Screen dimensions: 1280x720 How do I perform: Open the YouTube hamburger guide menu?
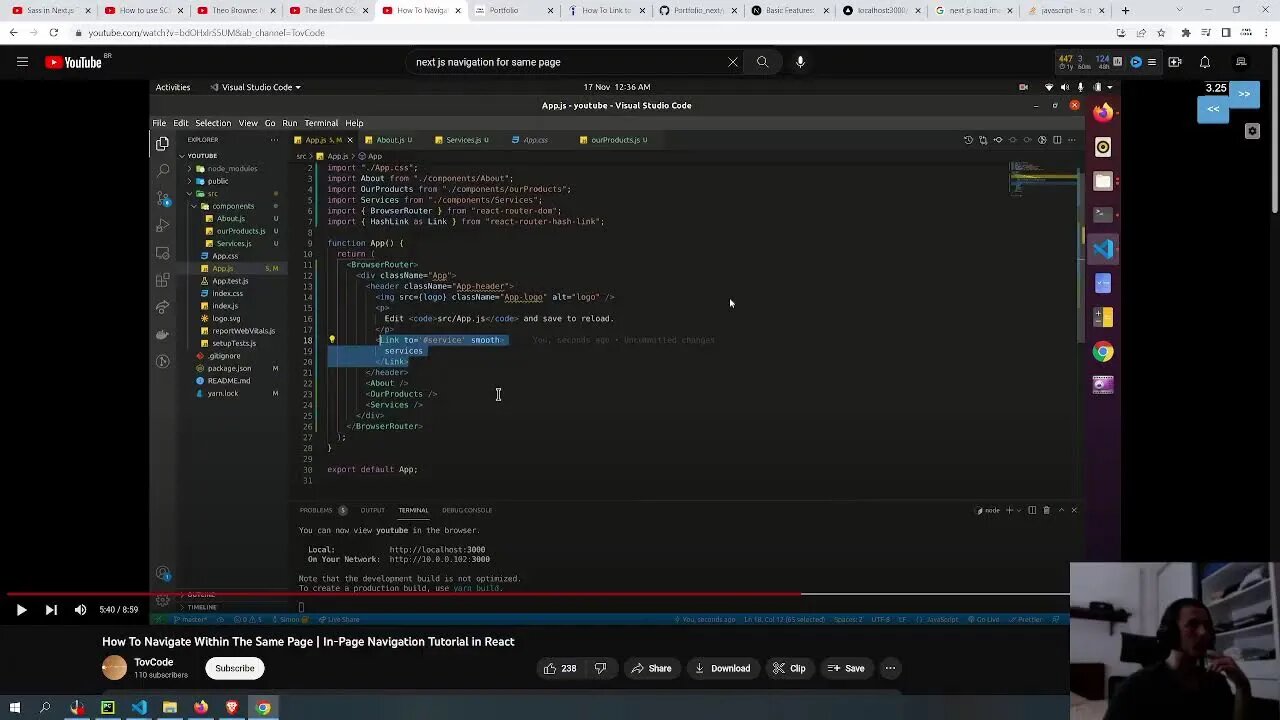(x=22, y=62)
